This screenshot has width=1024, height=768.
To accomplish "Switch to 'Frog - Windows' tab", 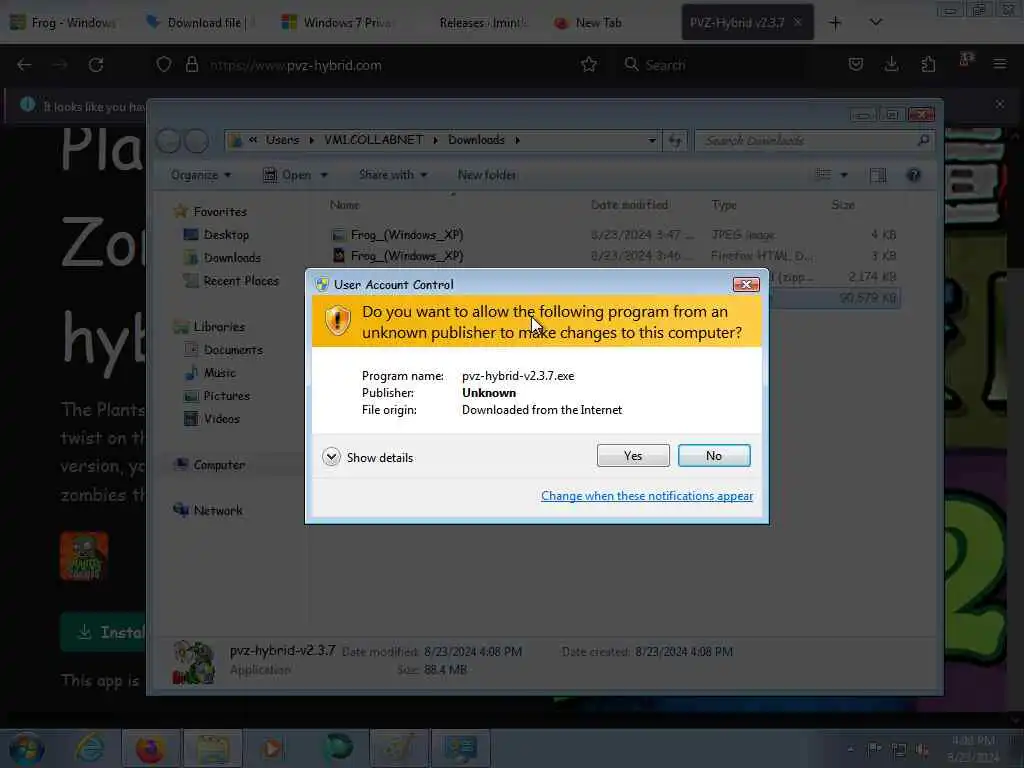I will [x=65, y=23].
